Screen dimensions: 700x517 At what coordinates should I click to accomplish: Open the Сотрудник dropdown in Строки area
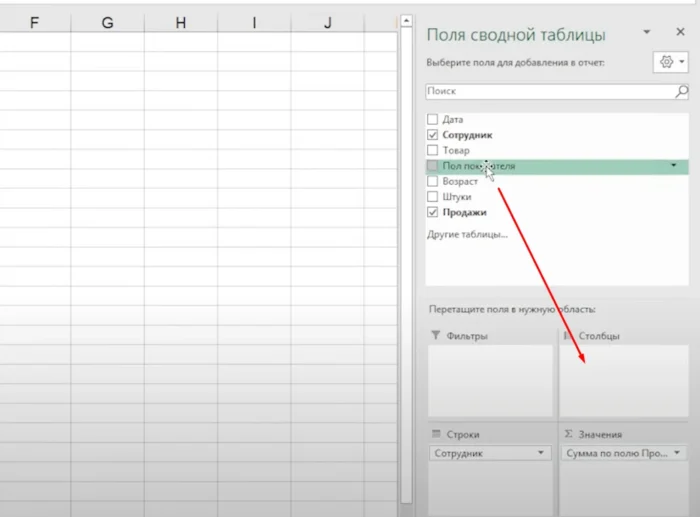tap(541, 453)
